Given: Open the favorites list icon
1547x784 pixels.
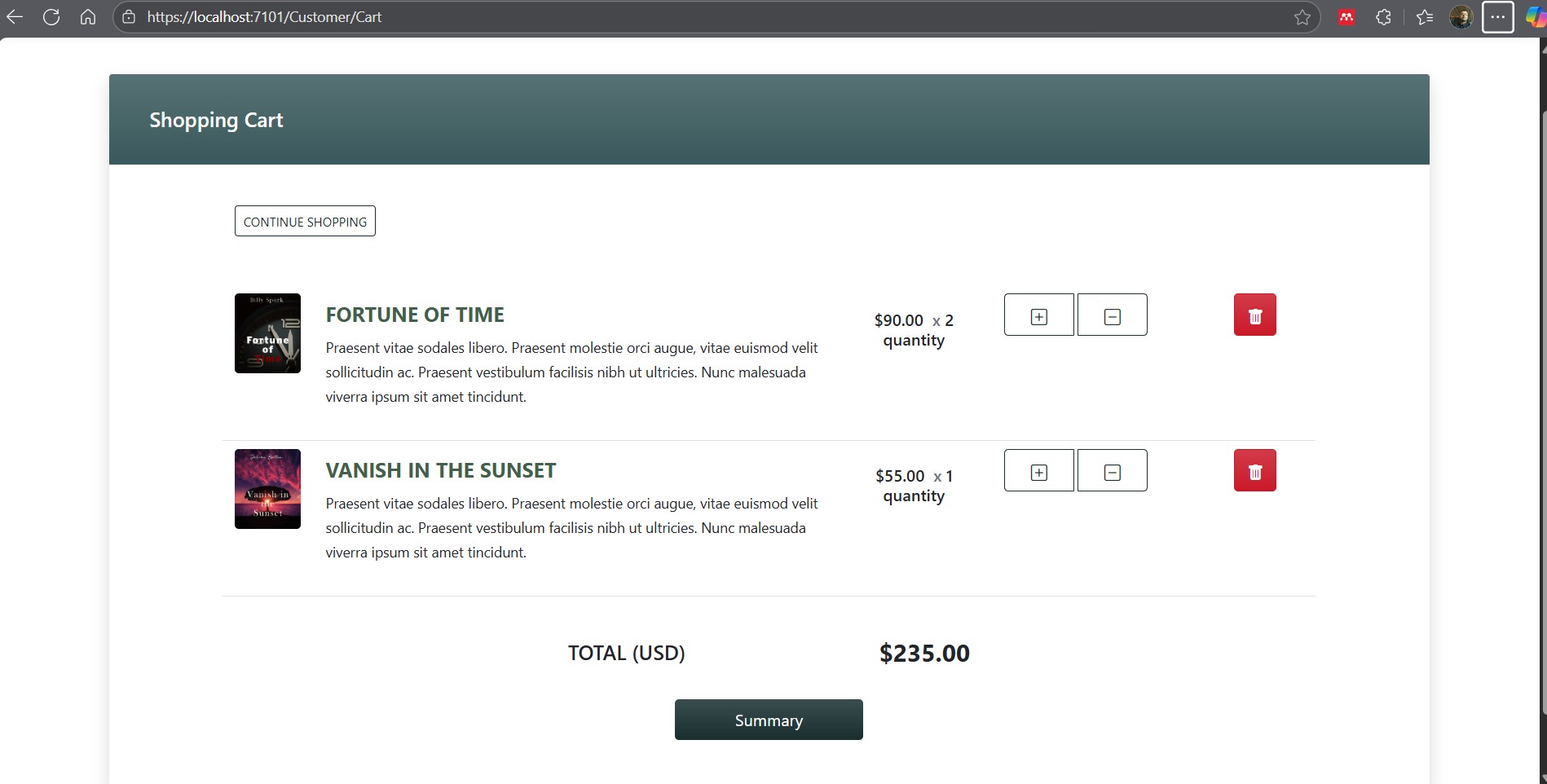Looking at the screenshot, I should [x=1424, y=17].
